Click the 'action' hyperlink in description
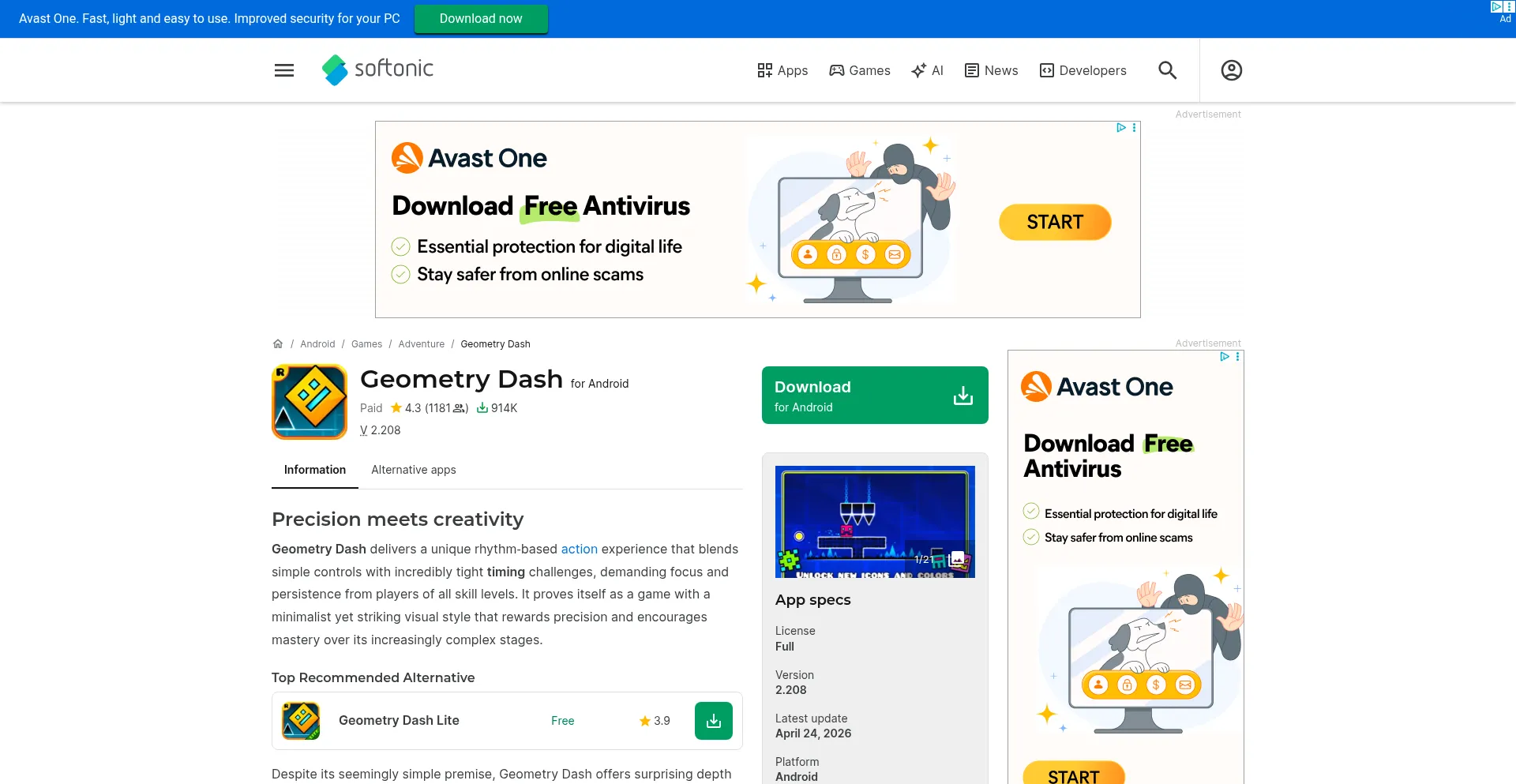 [x=580, y=550]
